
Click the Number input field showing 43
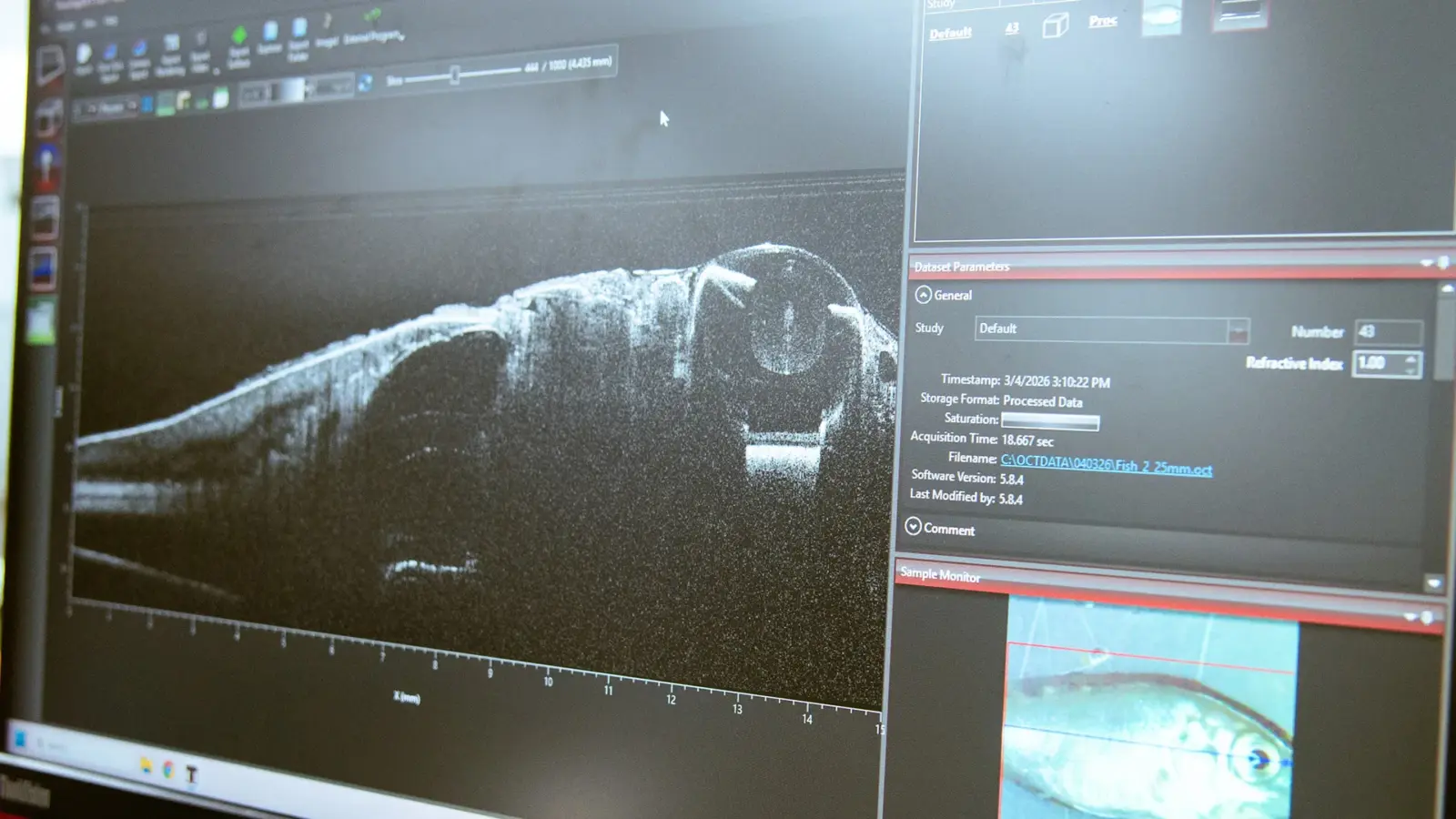(1388, 332)
